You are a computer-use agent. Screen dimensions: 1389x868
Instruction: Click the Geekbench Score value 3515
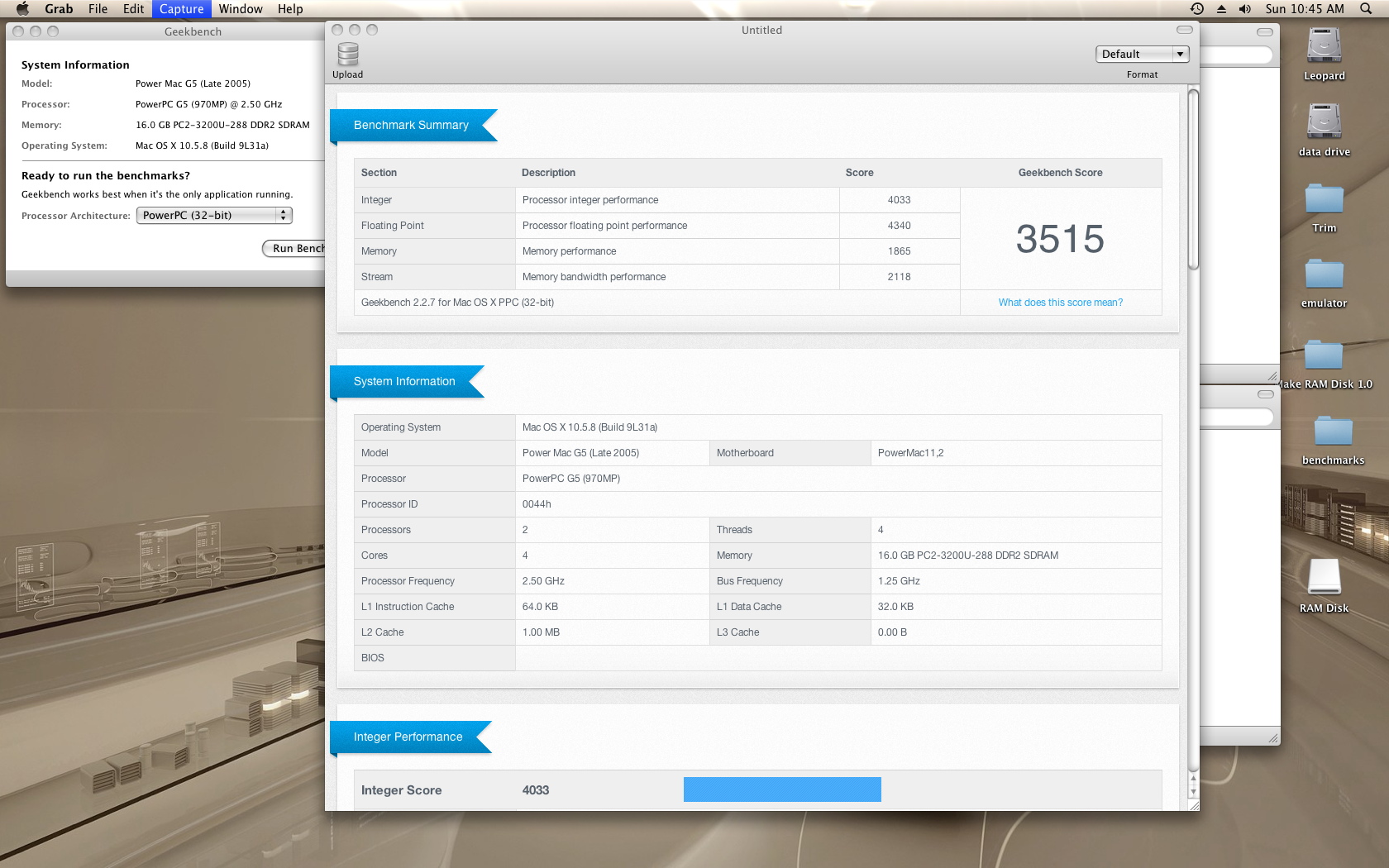(x=1060, y=239)
